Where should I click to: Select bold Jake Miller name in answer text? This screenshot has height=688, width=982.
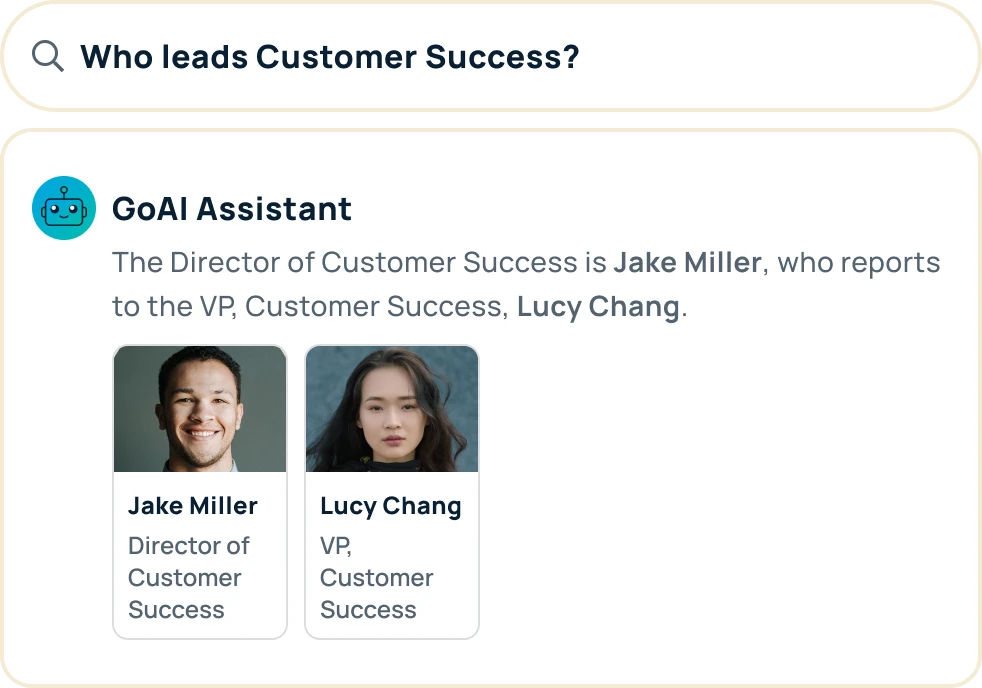coord(687,262)
